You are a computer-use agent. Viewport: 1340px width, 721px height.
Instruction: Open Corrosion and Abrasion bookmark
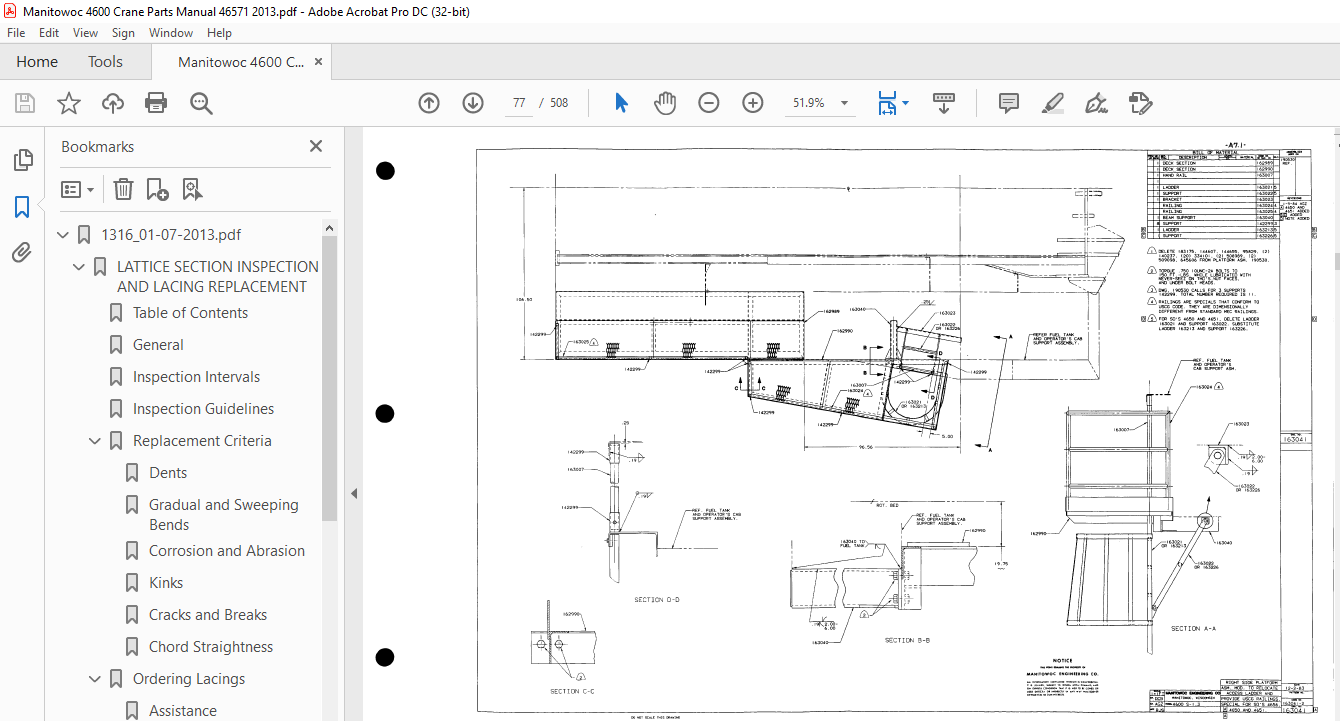point(227,551)
